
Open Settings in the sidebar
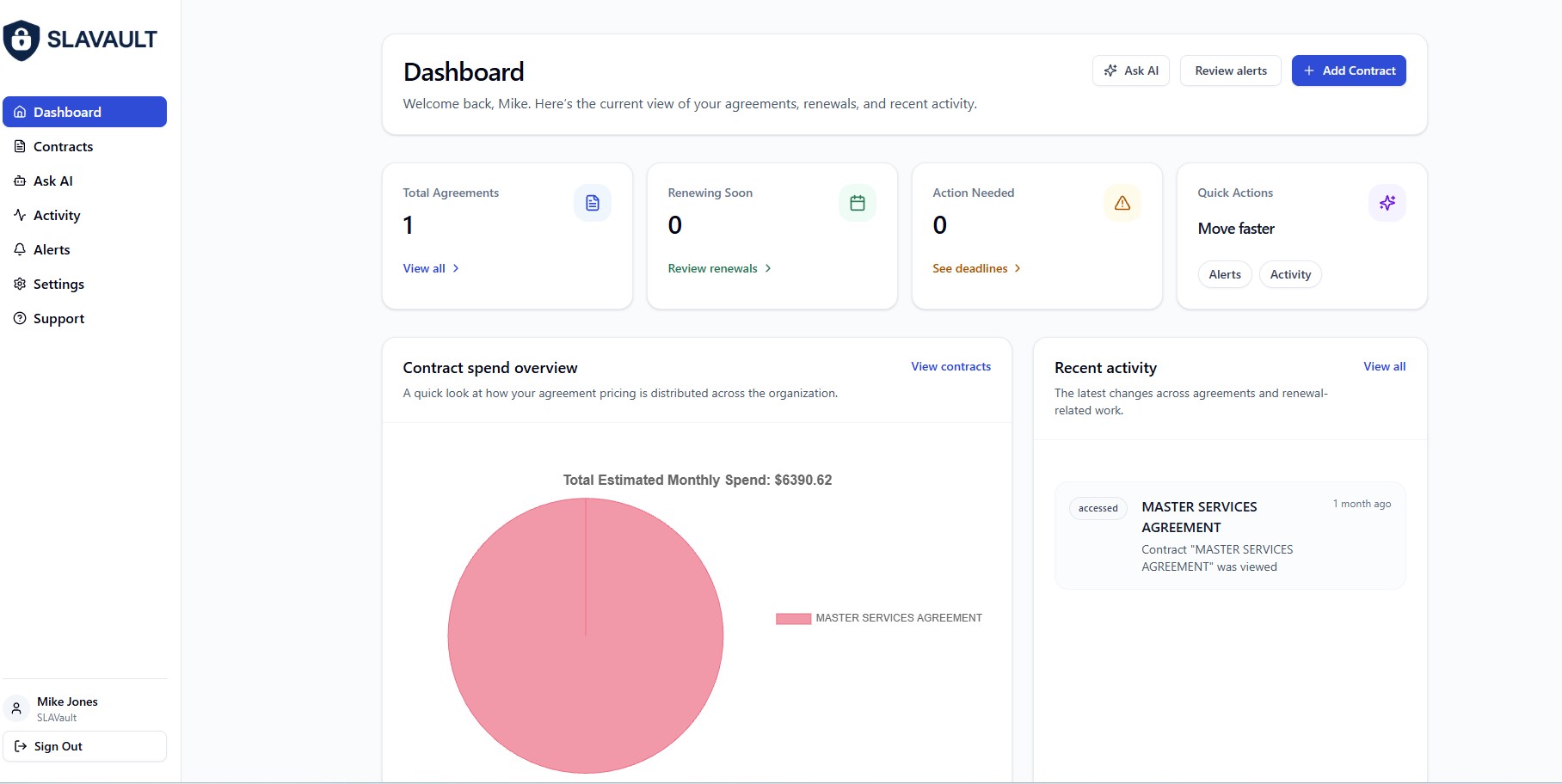point(84,284)
